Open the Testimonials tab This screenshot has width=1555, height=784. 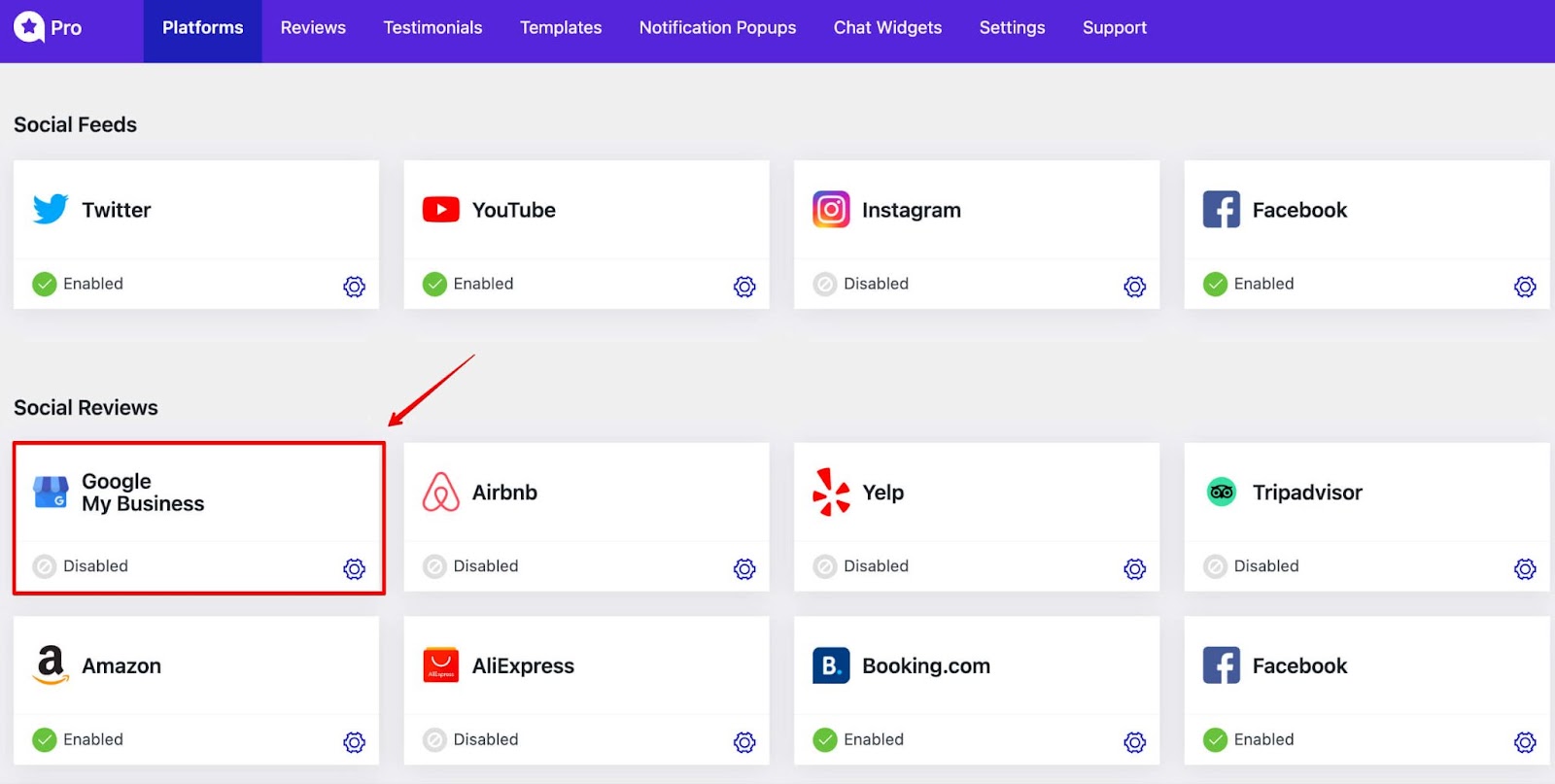[x=432, y=28]
